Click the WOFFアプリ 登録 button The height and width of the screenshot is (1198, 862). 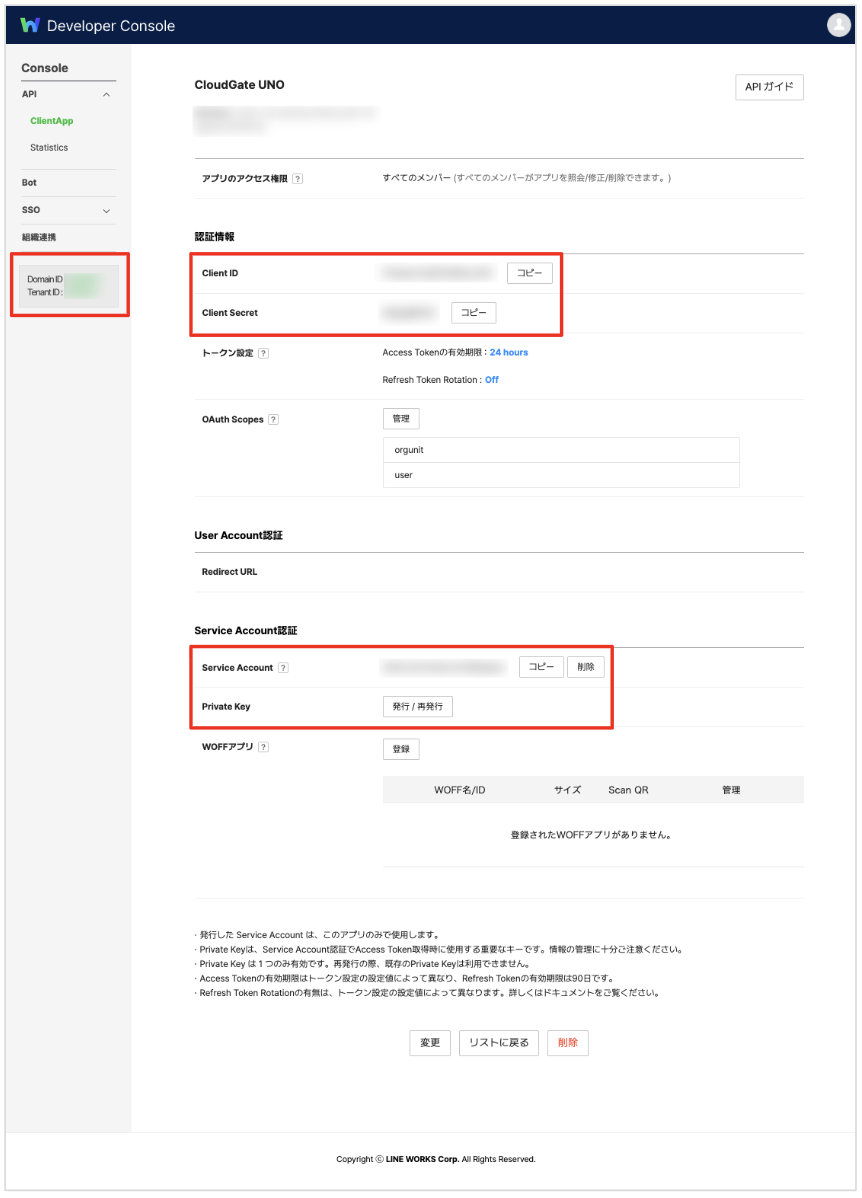[x=401, y=749]
